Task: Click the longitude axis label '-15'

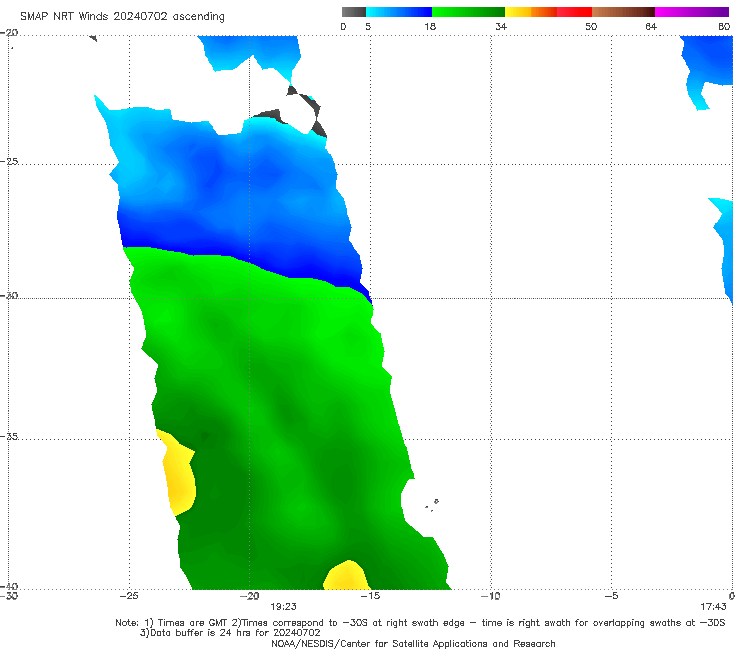Action: pyautogui.click(x=370, y=596)
